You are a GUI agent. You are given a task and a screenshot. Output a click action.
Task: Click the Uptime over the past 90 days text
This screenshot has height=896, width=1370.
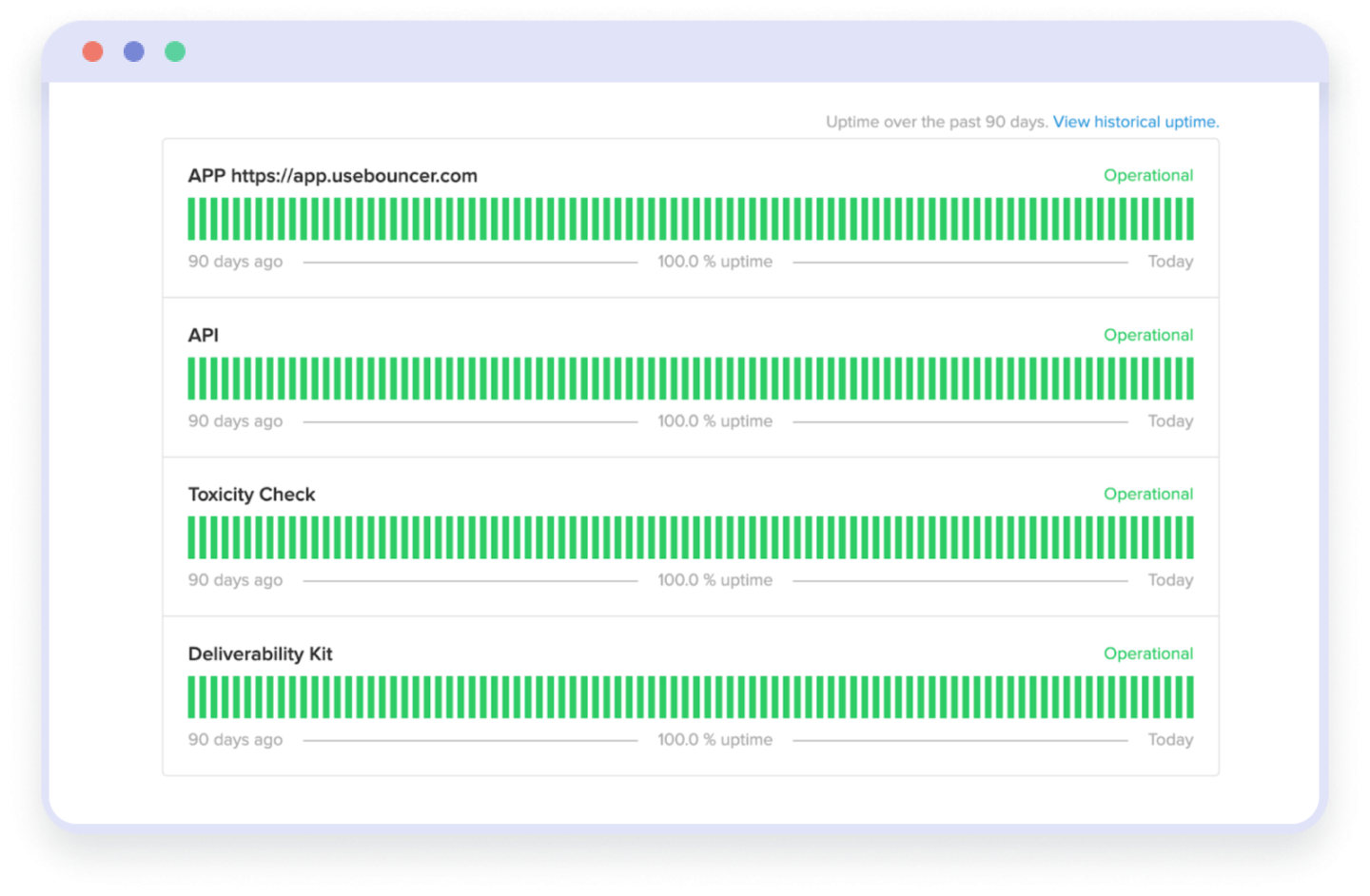coord(935,122)
